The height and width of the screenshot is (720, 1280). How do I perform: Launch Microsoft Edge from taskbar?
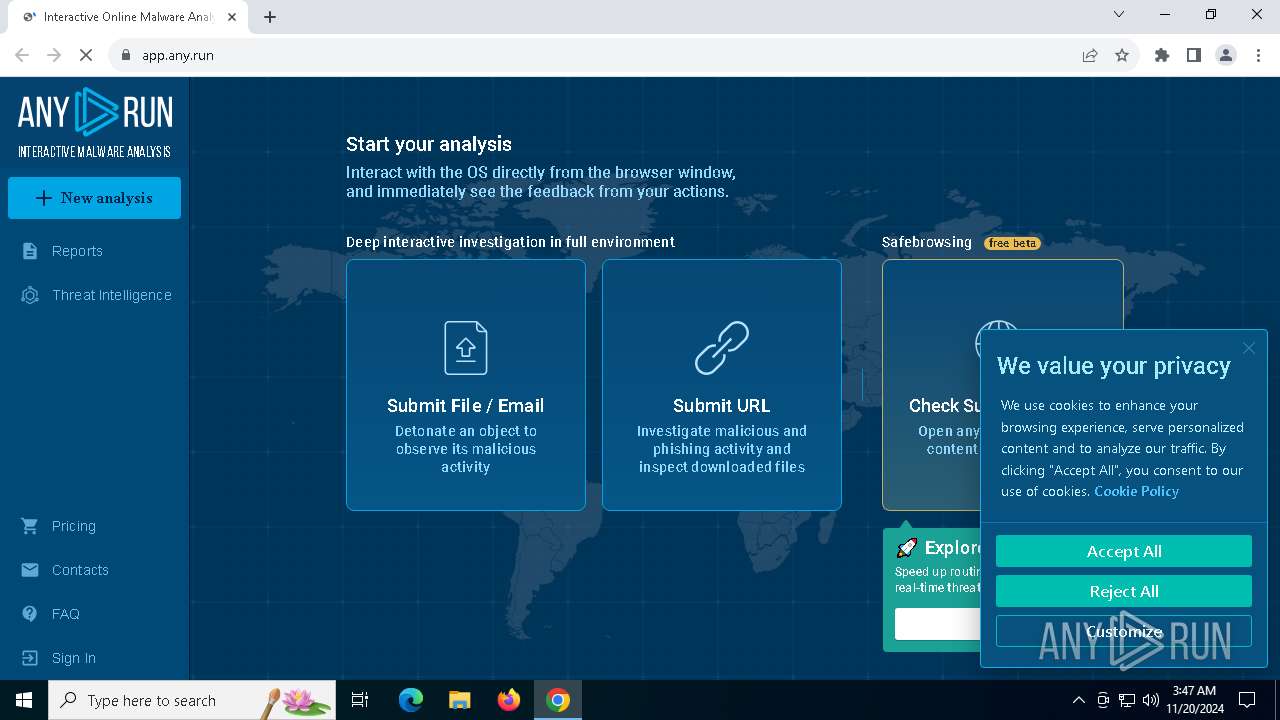click(411, 700)
